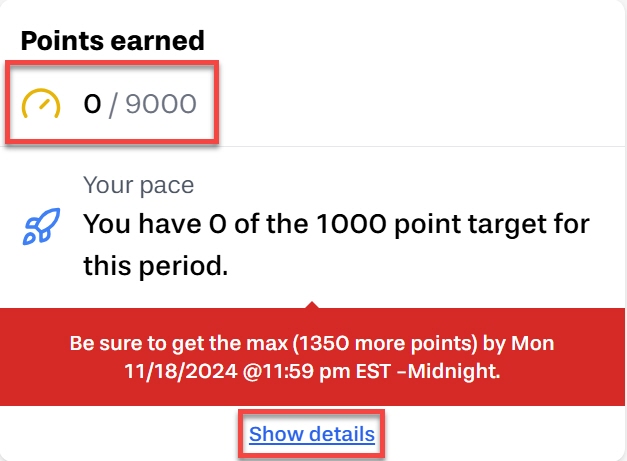
Task: Click the yellow gauge speedometer icon
Action: pos(41,104)
